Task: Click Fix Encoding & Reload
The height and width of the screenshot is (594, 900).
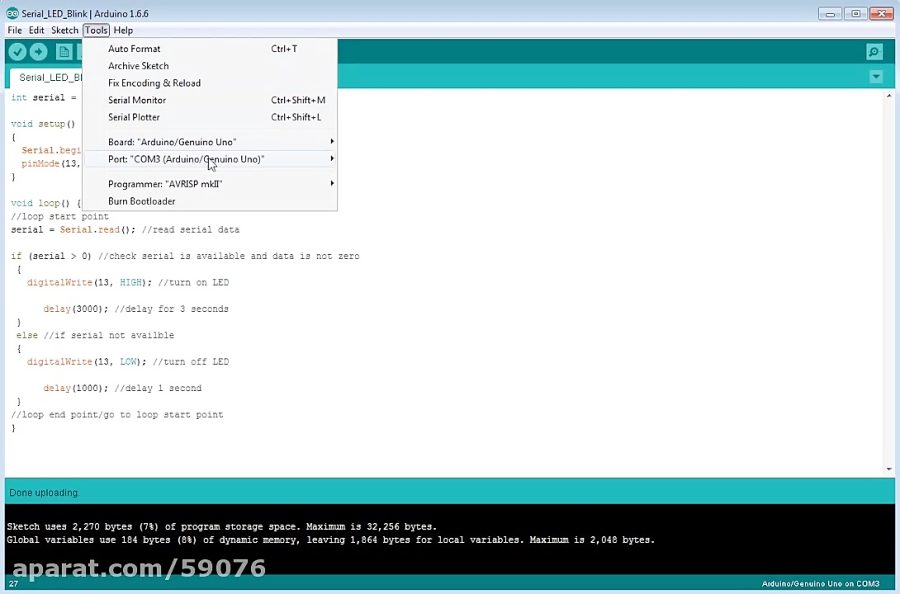Action: [x=154, y=83]
